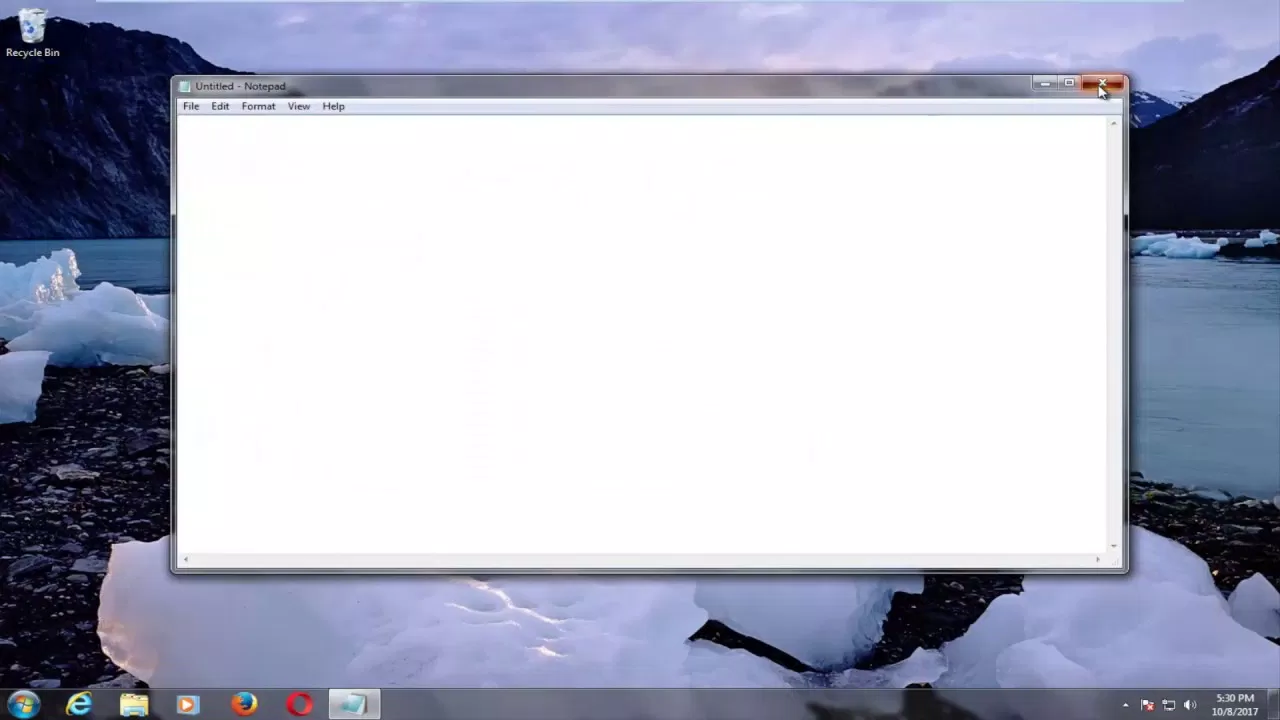Launch Internet Explorer from the taskbar
1280x720 pixels.
point(78,704)
